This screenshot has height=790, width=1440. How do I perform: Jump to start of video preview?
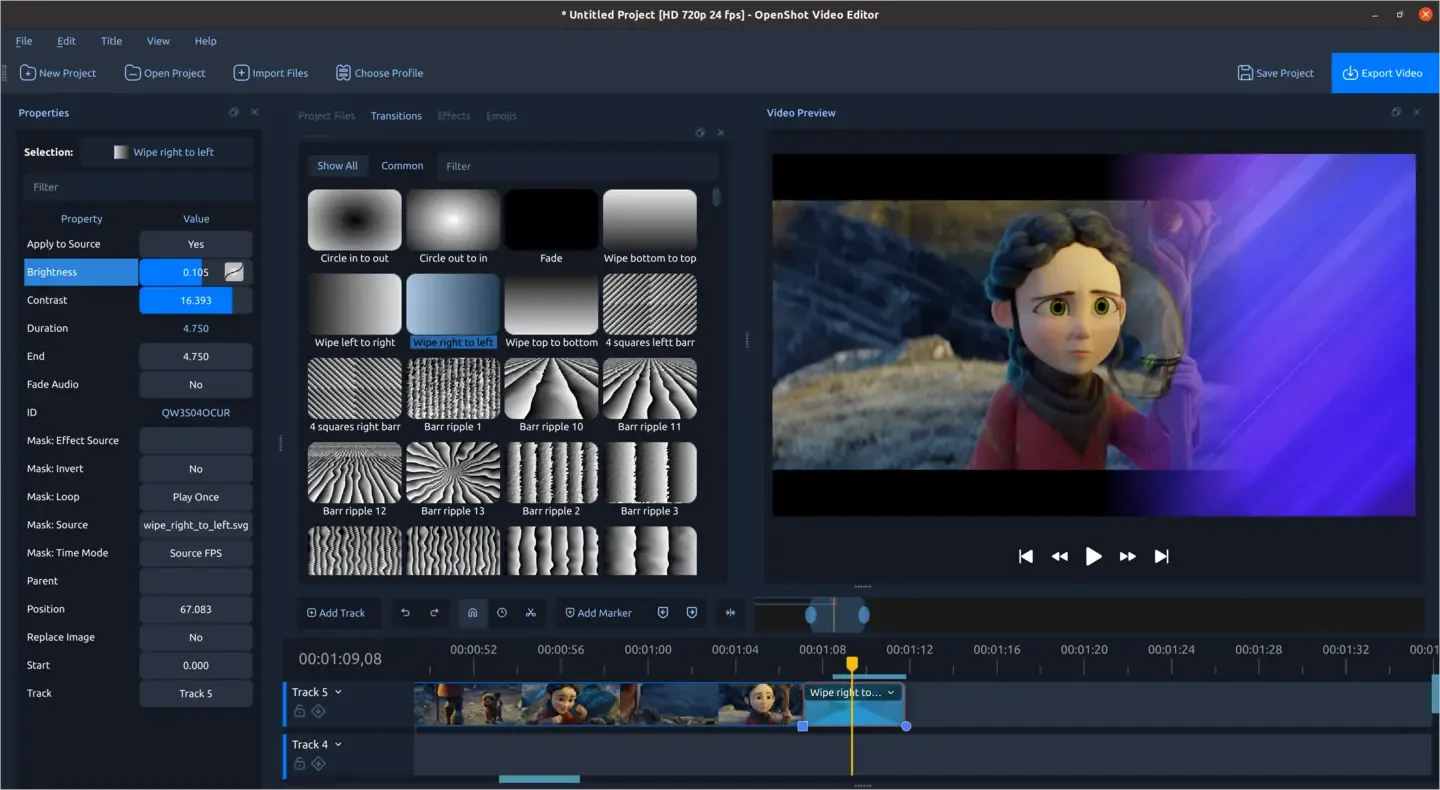pyautogui.click(x=1026, y=557)
